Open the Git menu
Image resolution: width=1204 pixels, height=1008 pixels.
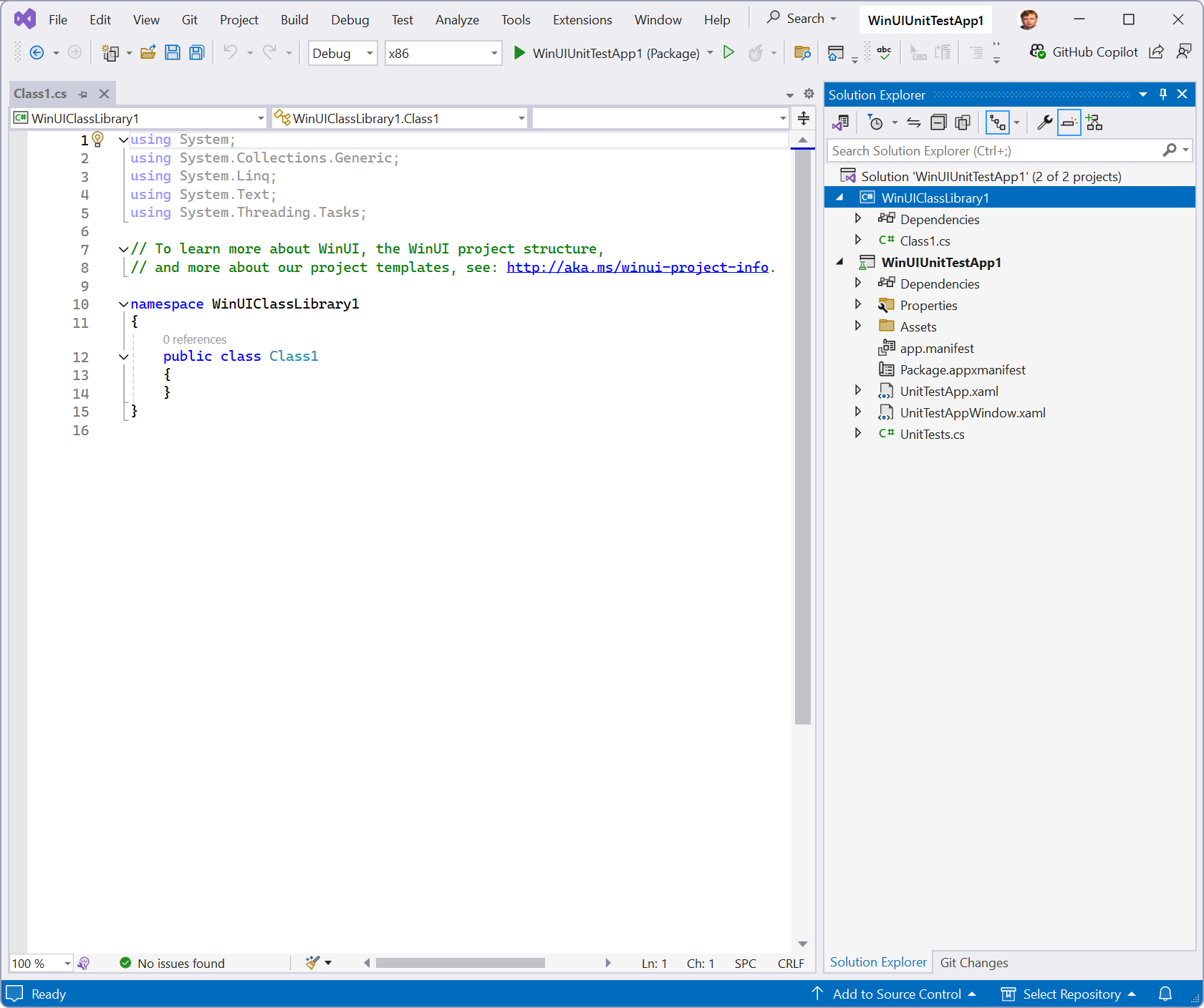pos(189,19)
